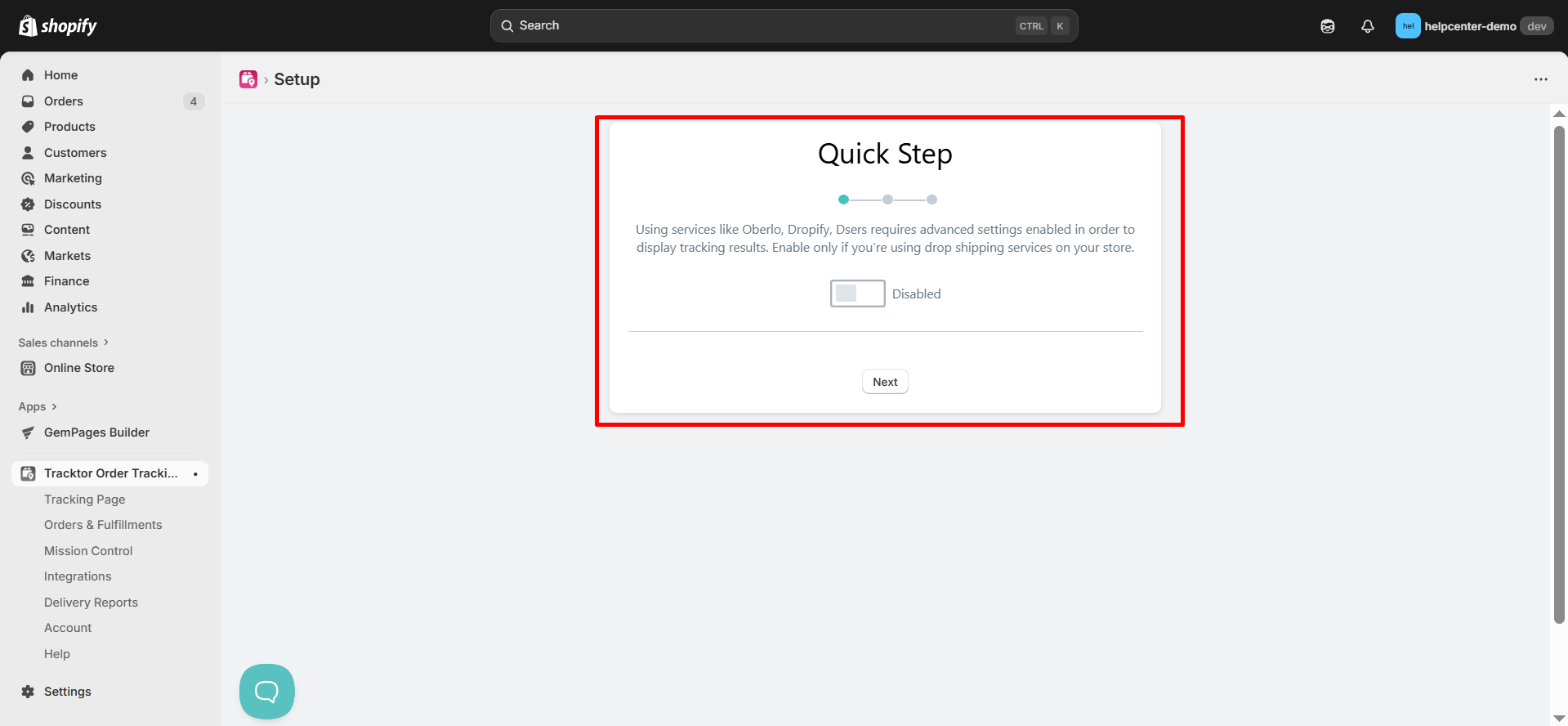Select Integrations in the Tracktor submenu

78,576
